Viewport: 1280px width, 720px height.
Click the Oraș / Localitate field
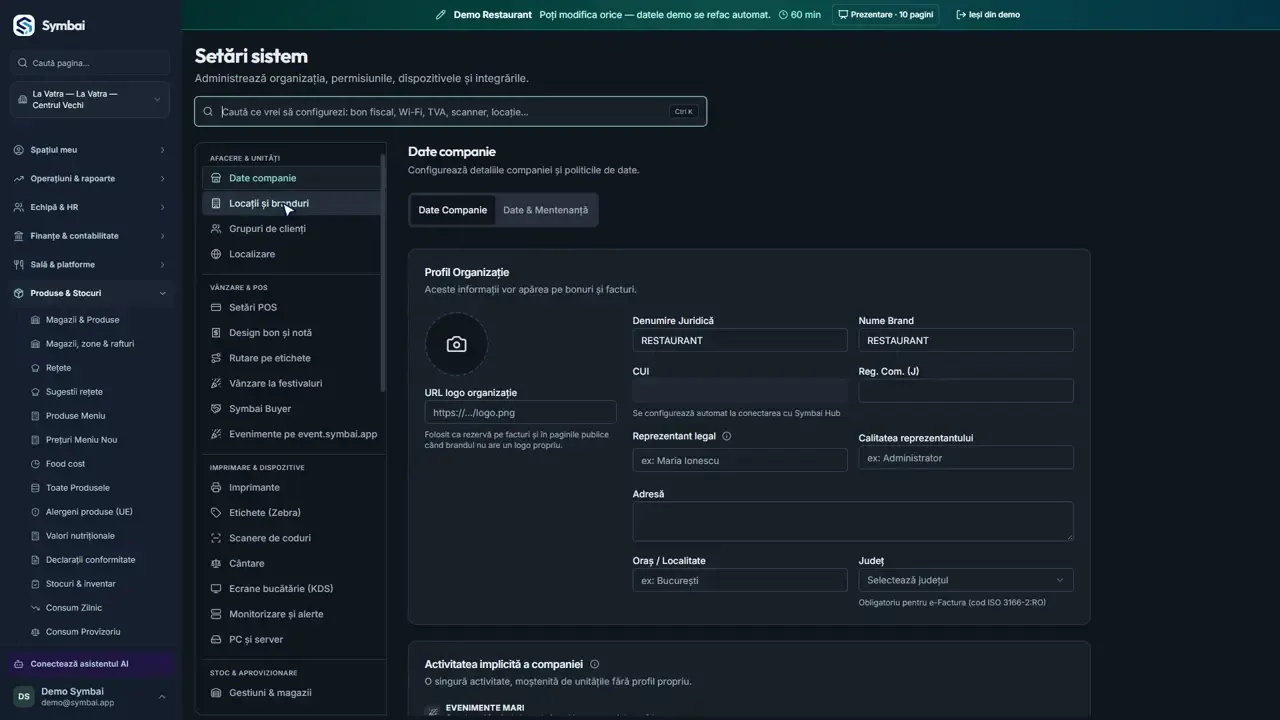click(x=740, y=580)
